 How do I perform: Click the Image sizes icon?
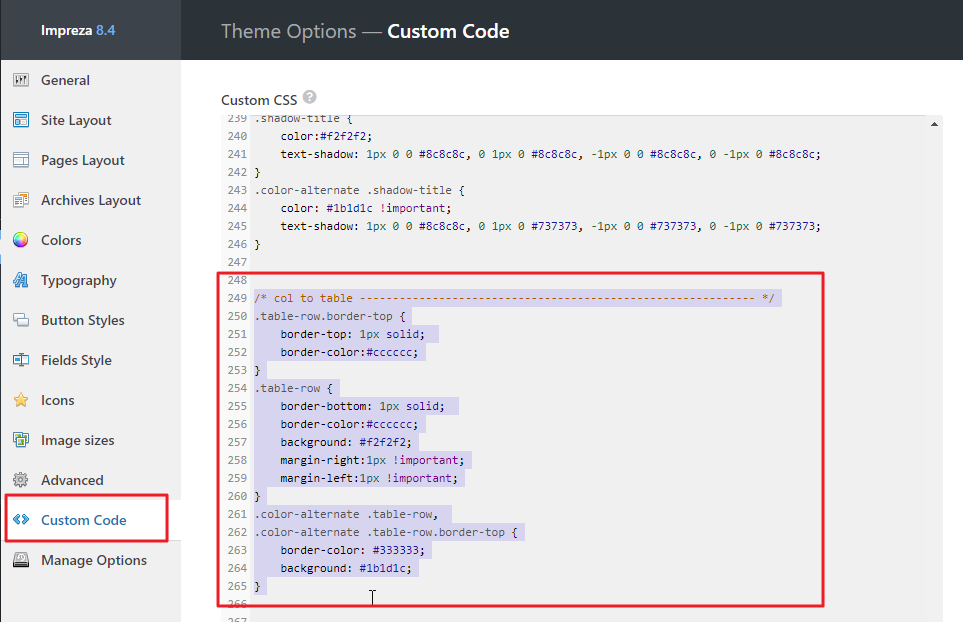point(21,440)
